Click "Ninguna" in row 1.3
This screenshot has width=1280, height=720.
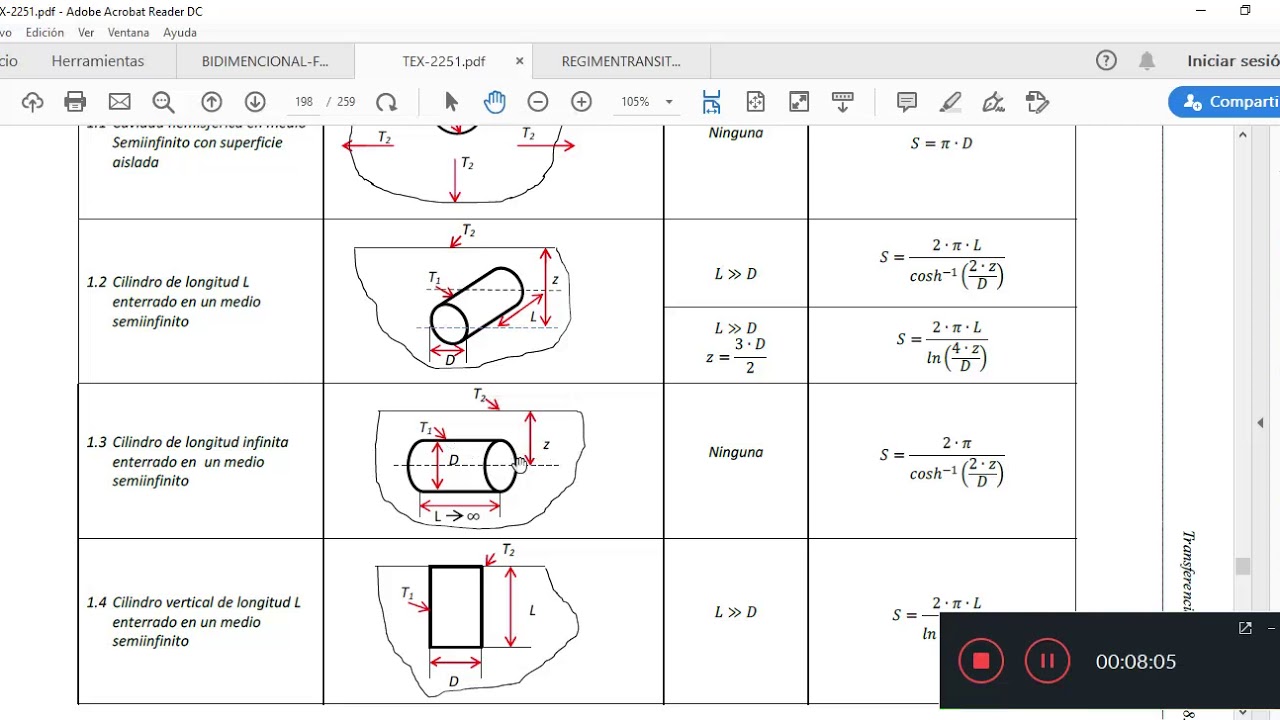click(x=736, y=452)
